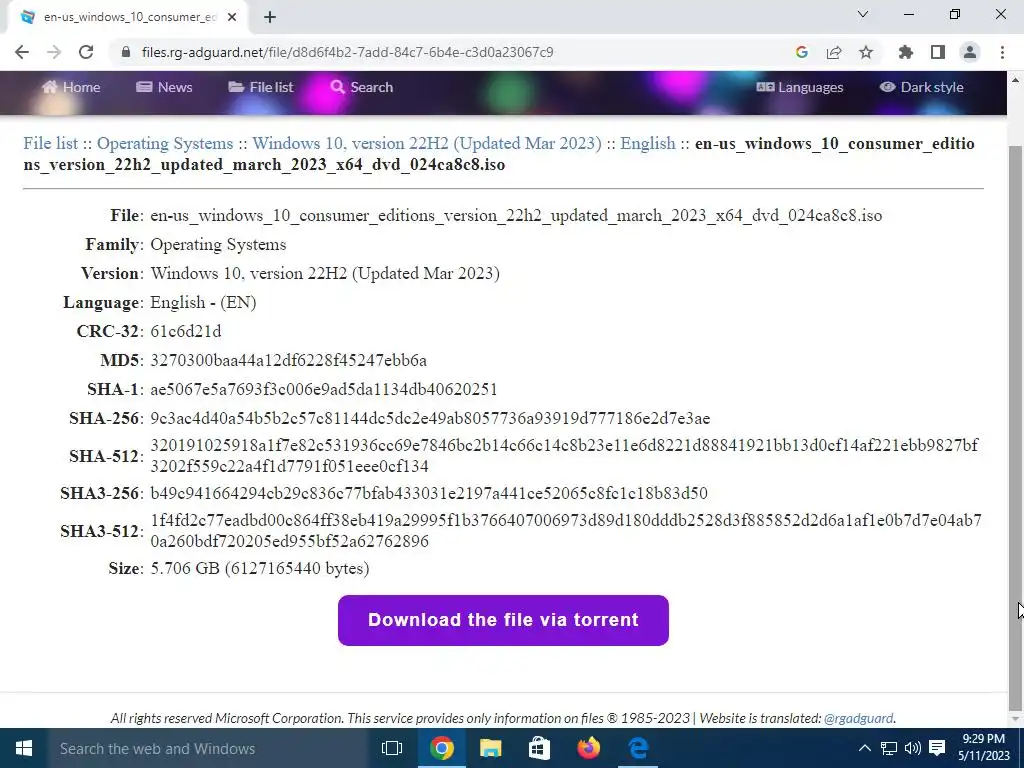The width and height of the screenshot is (1024, 768).
Task: Open the Languages menu
Action: click(x=800, y=87)
